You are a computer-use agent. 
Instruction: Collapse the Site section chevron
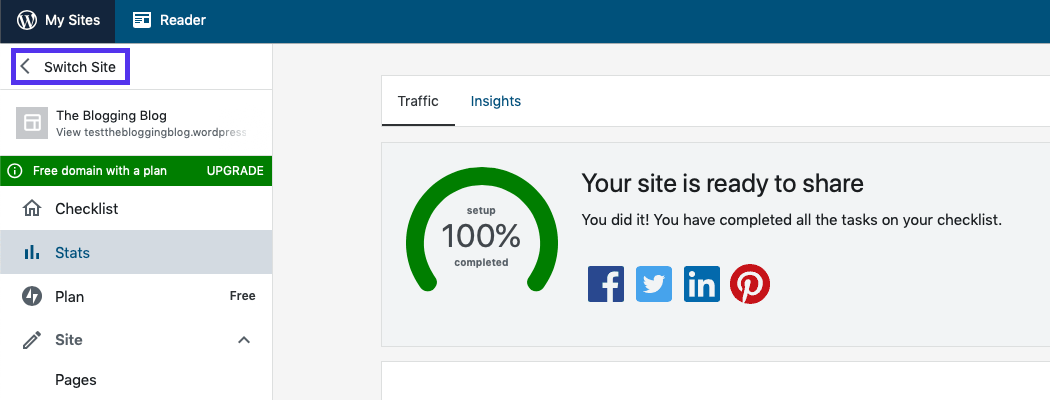[x=243, y=341]
